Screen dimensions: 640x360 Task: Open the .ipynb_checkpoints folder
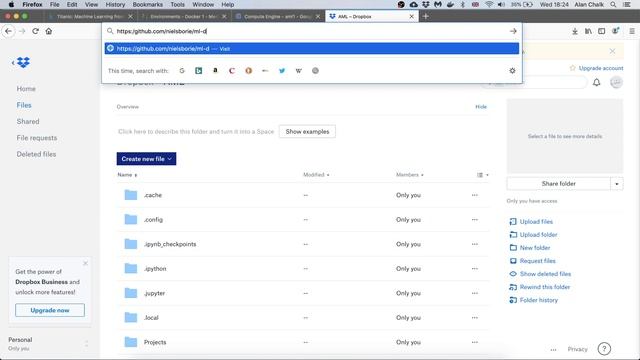(x=170, y=244)
